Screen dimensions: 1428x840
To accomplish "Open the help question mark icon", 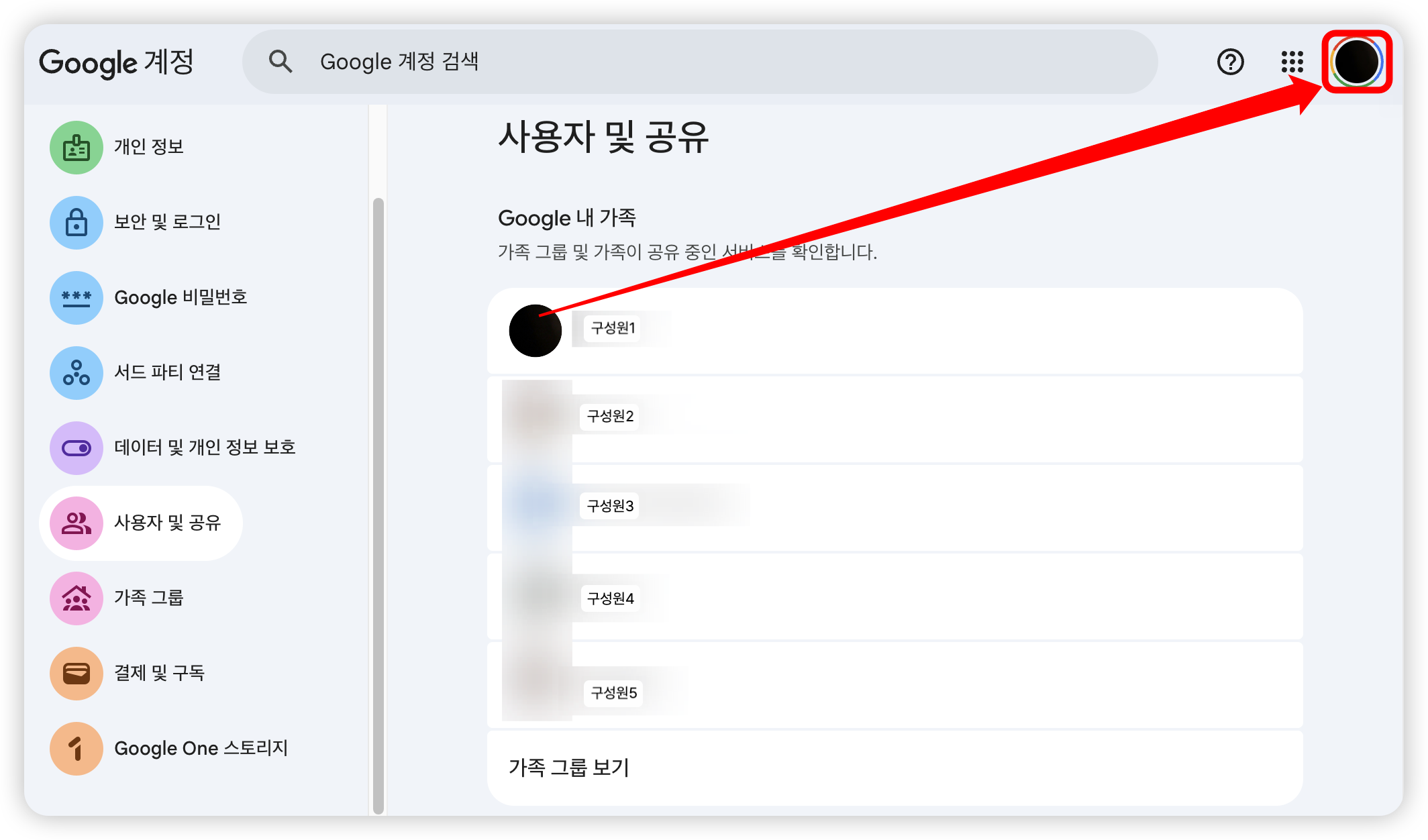I will (x=1230, y=62).
